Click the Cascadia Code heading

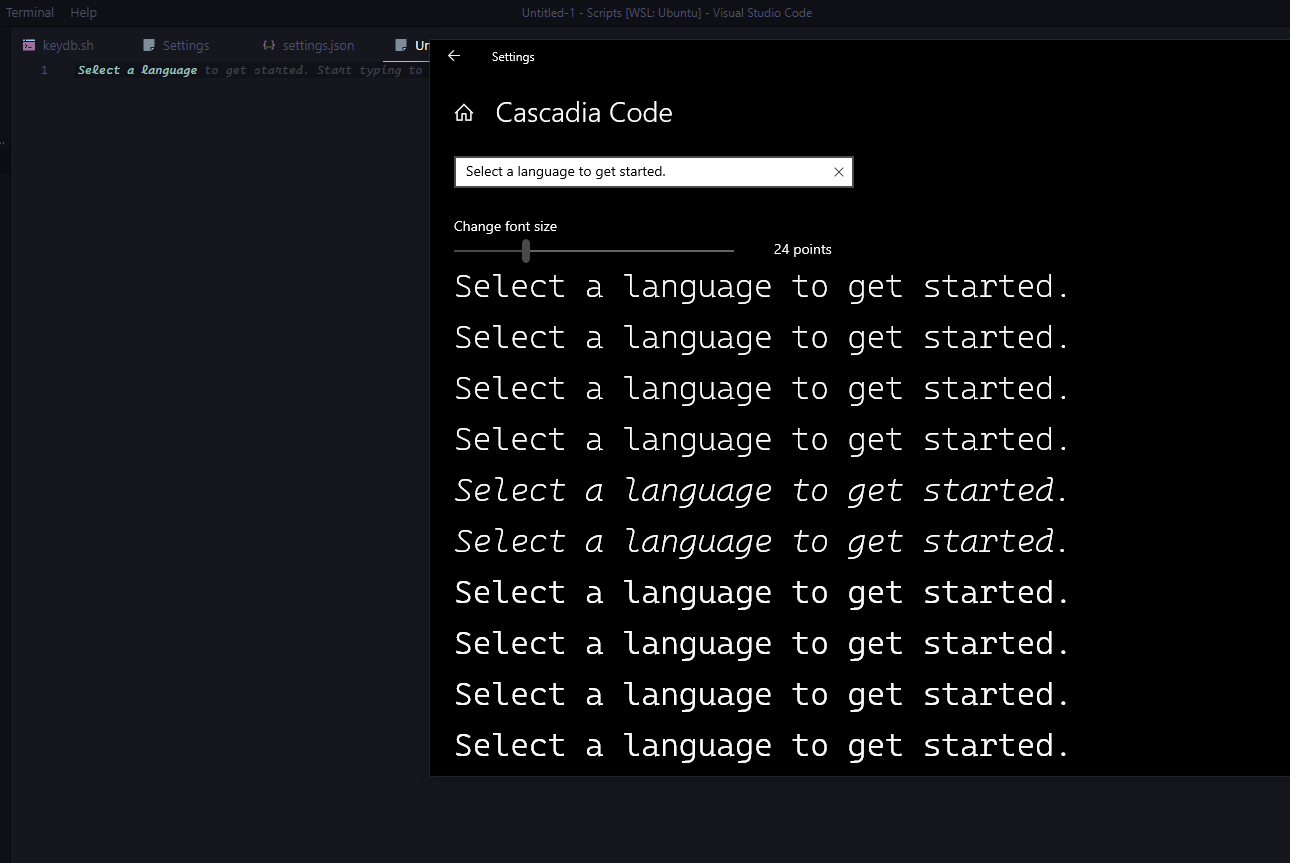pos(584,112)
